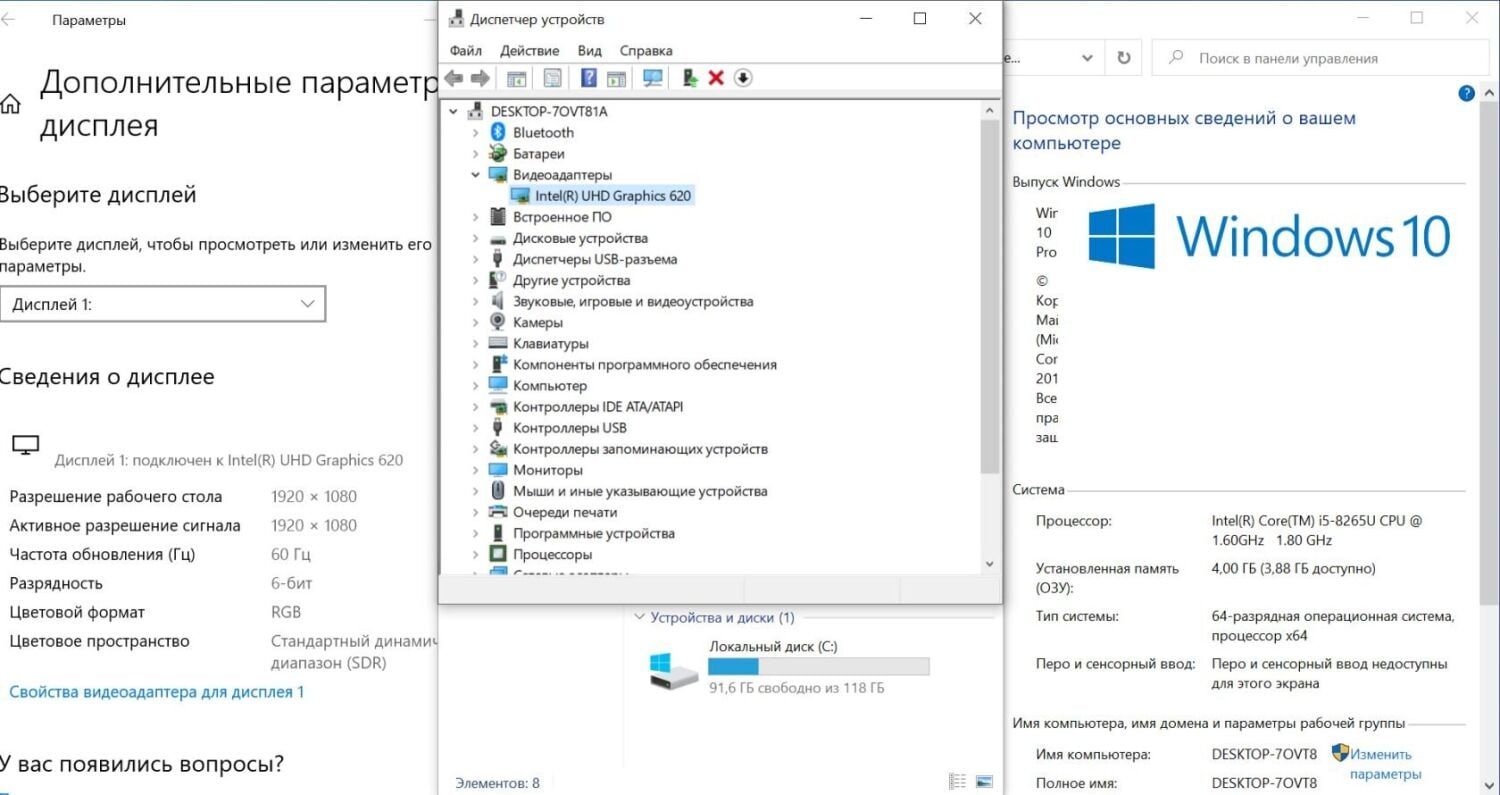Click the scan for hardware changes toolbar icon
The height and width of the screenshot is (795, 1500).
[x=653, y=78]
